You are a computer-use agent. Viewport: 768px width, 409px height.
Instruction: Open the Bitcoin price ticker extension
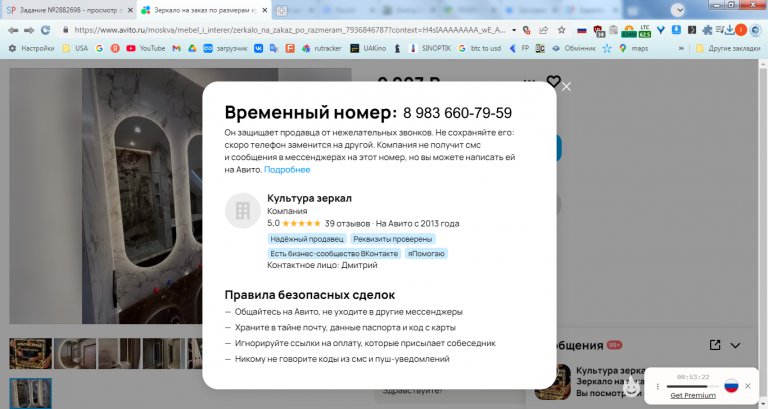point(629,31)
